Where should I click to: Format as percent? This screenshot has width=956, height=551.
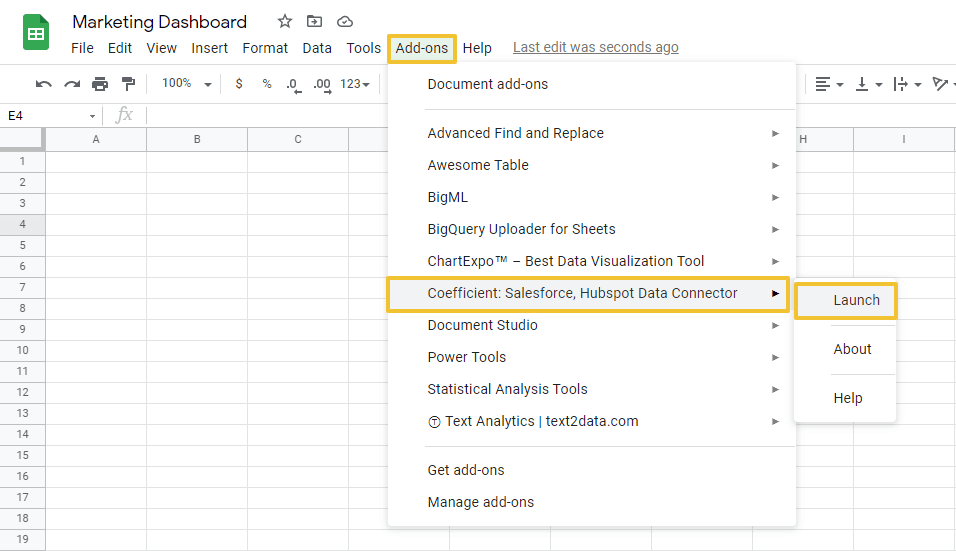pyautogui.click(x=267, y=84)
